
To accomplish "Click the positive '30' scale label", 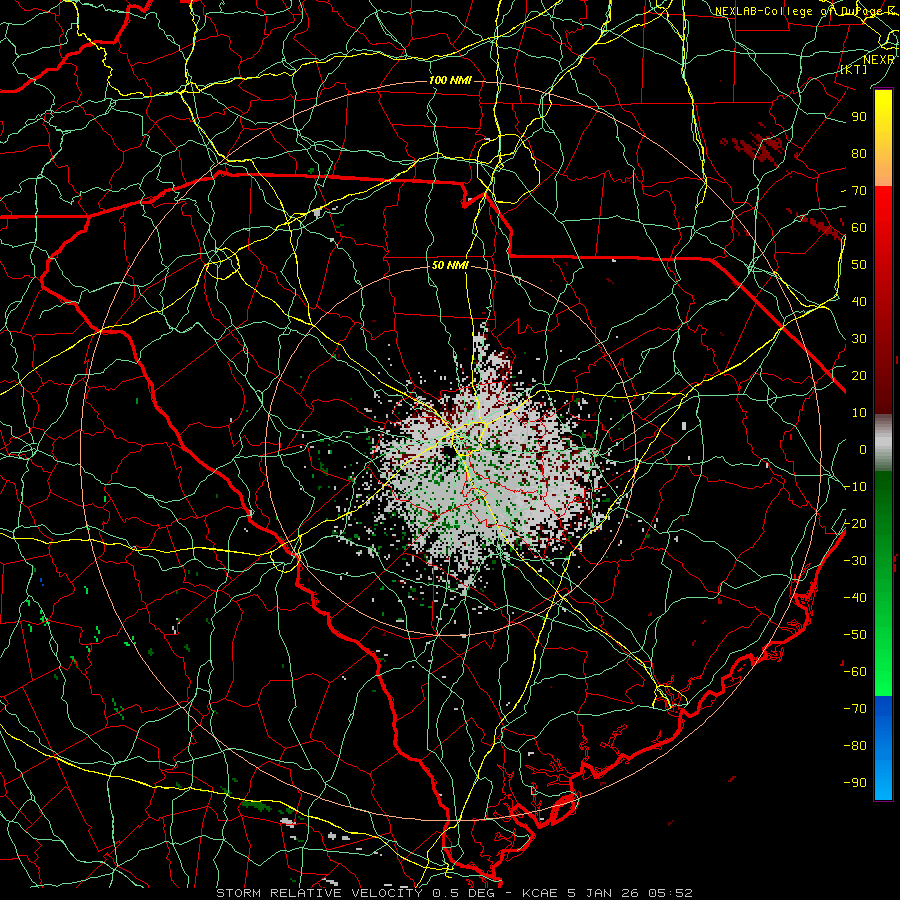I will tap(859, 339).
